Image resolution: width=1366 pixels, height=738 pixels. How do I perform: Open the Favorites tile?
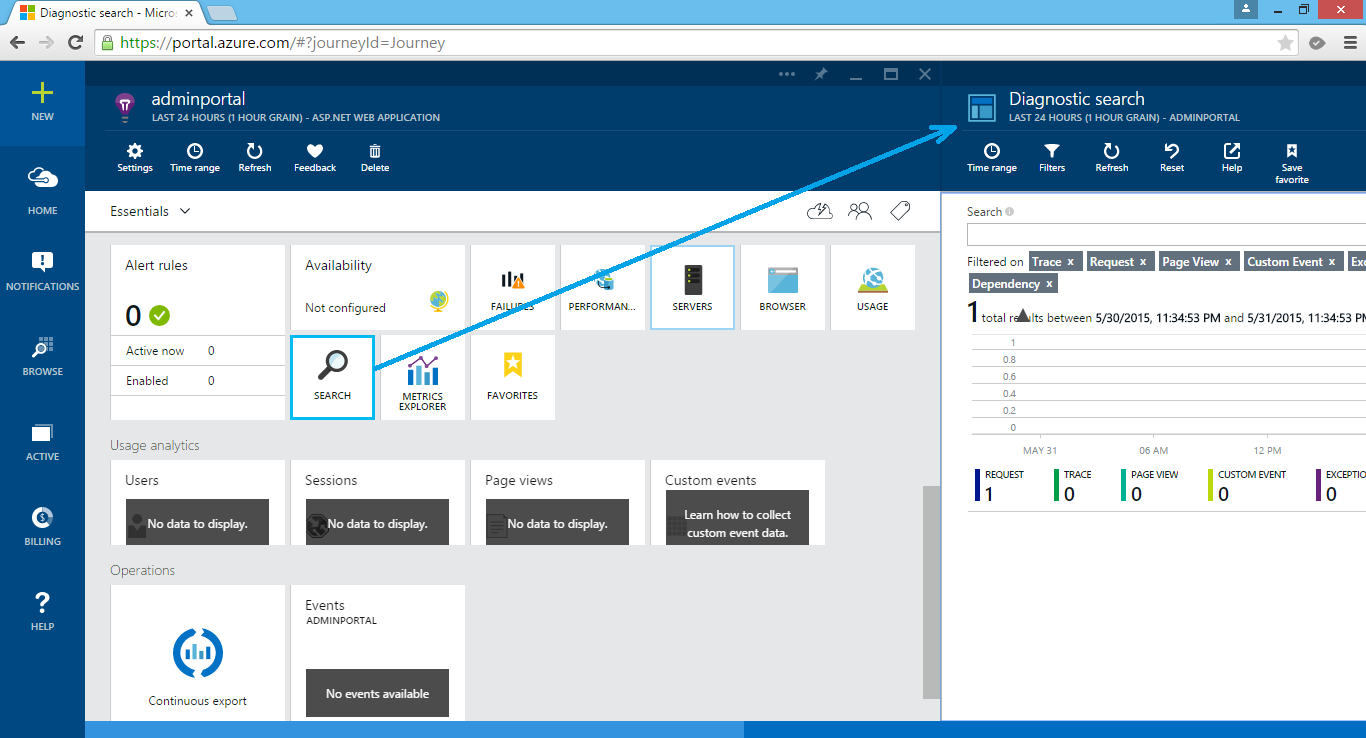pyautogui.click(x=512, y=376)
